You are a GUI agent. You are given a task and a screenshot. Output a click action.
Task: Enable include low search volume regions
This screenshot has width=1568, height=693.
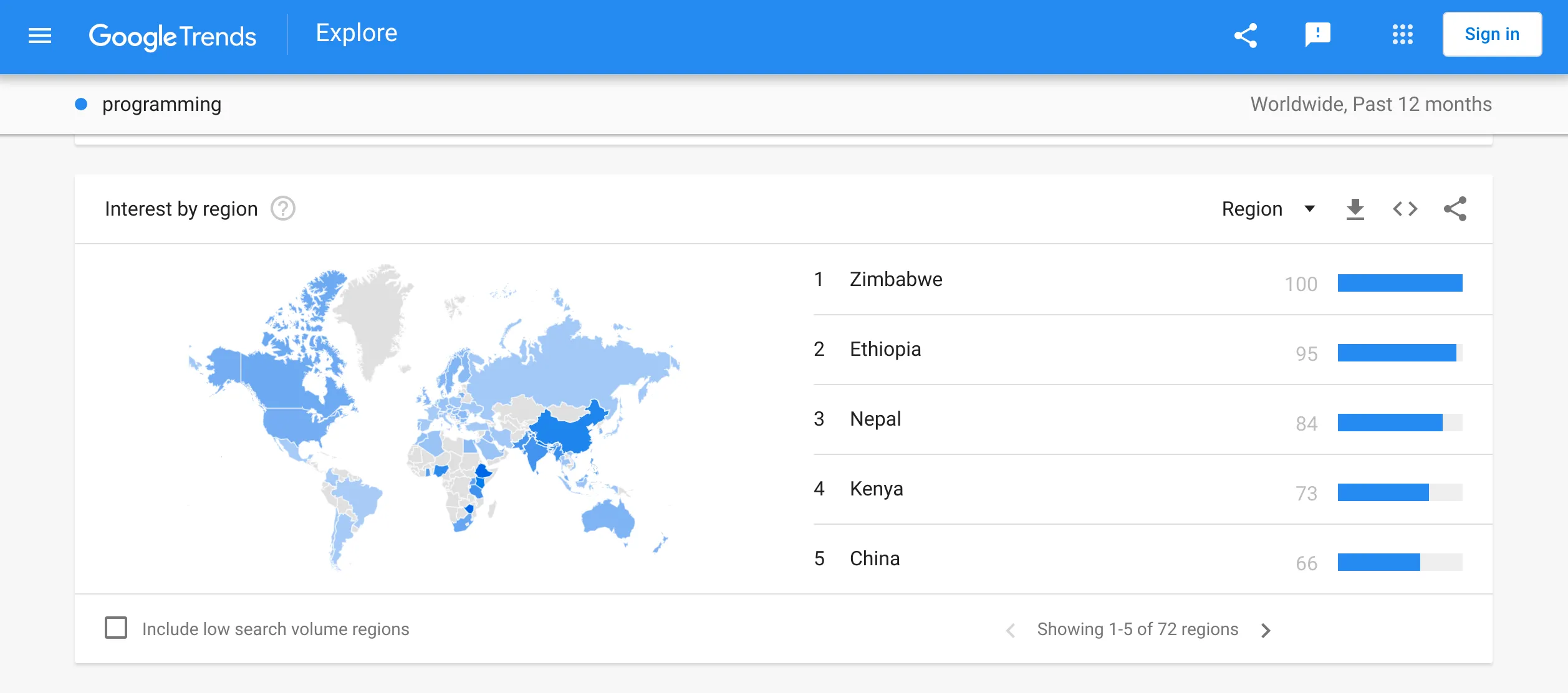point(116,628)
